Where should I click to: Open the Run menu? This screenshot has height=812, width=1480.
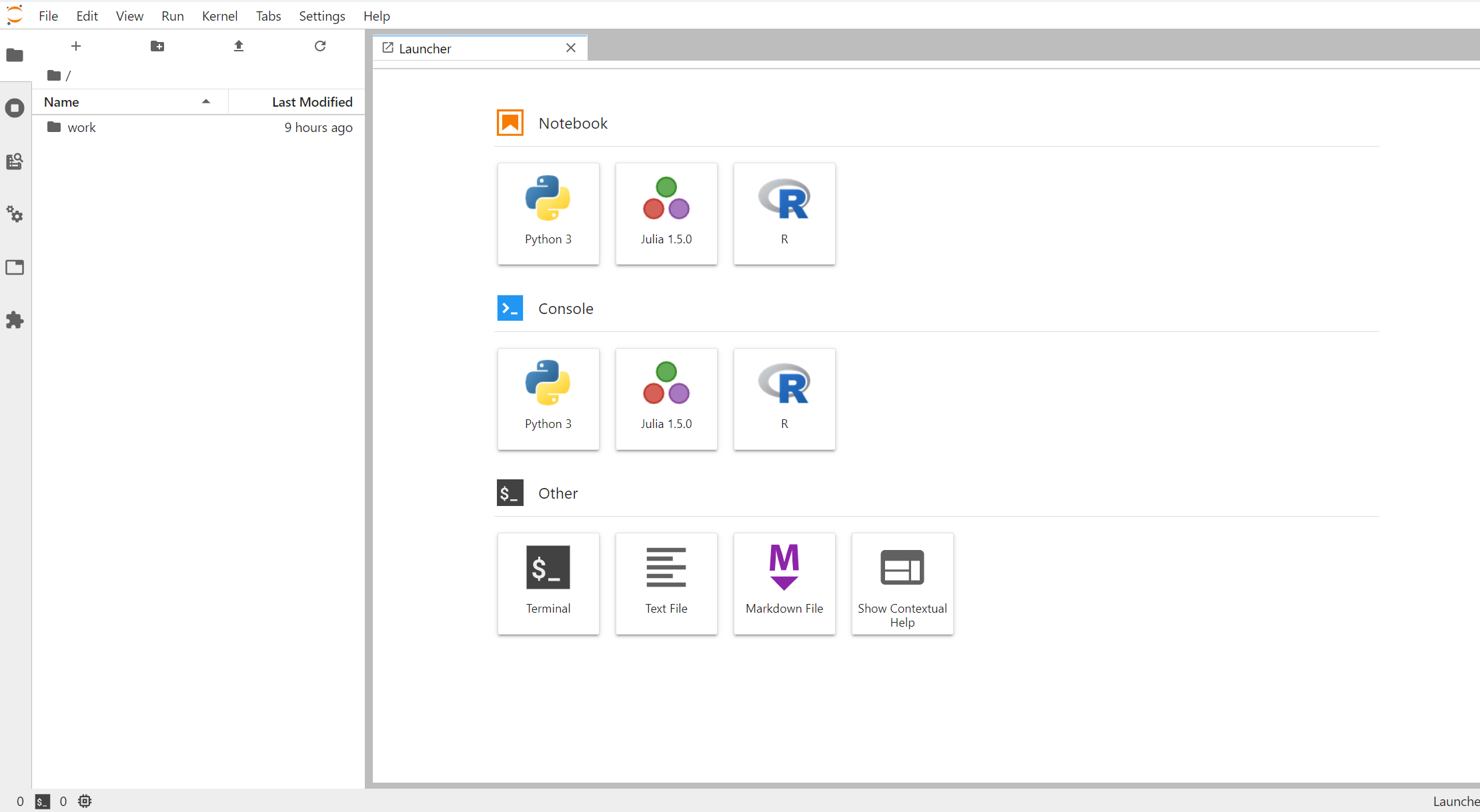(x=173, y=16)
